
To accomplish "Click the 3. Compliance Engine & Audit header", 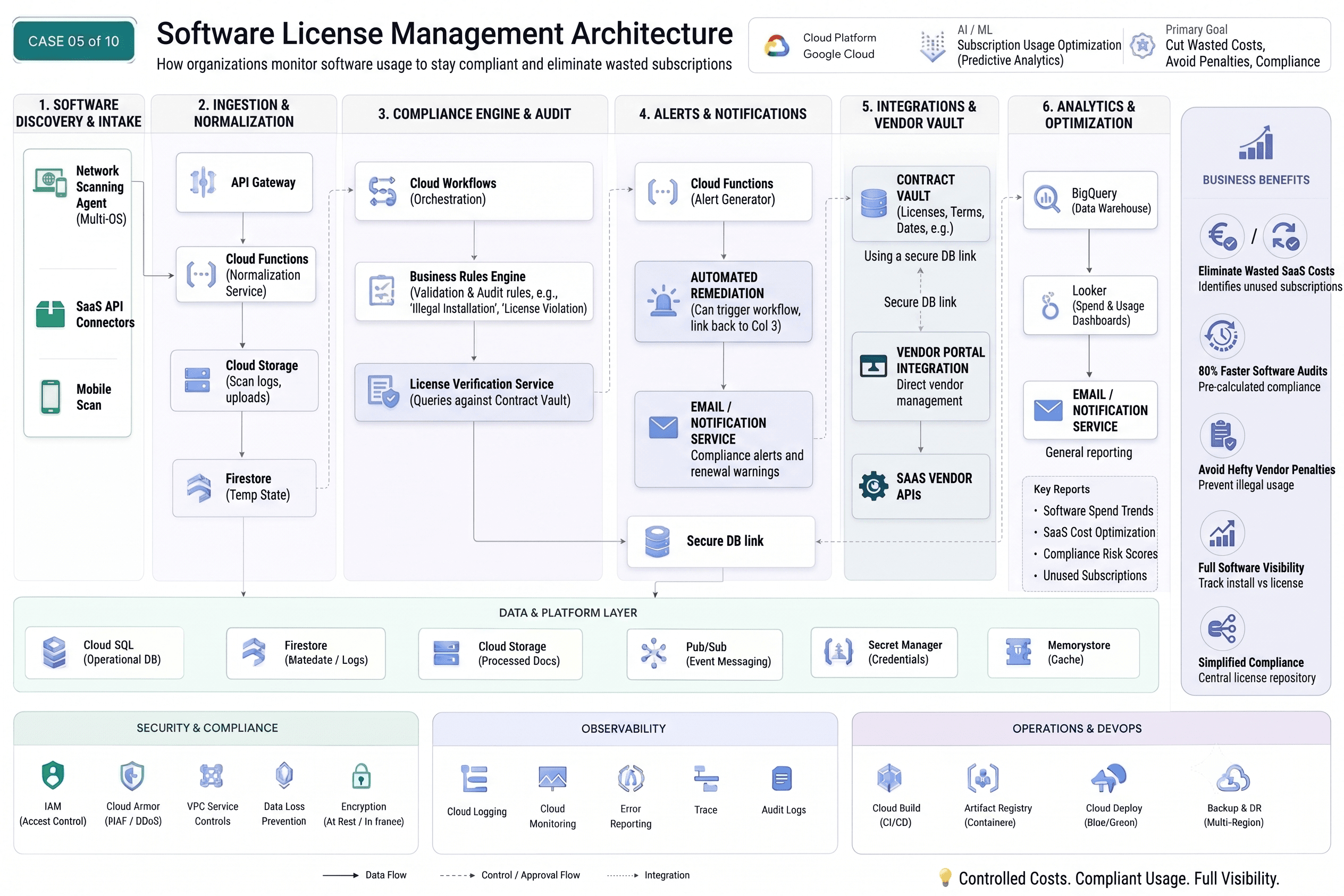I will [x=474, y=114].
